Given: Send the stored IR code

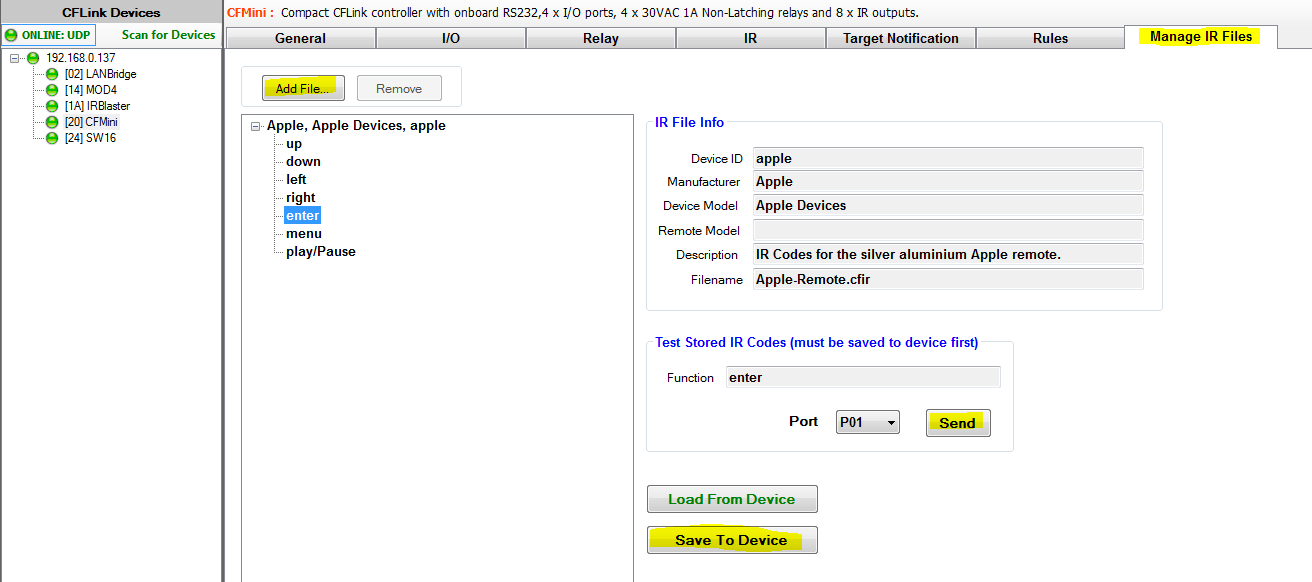Looking at the screenshot, I should pyautogui.click(x=957, y=423).
